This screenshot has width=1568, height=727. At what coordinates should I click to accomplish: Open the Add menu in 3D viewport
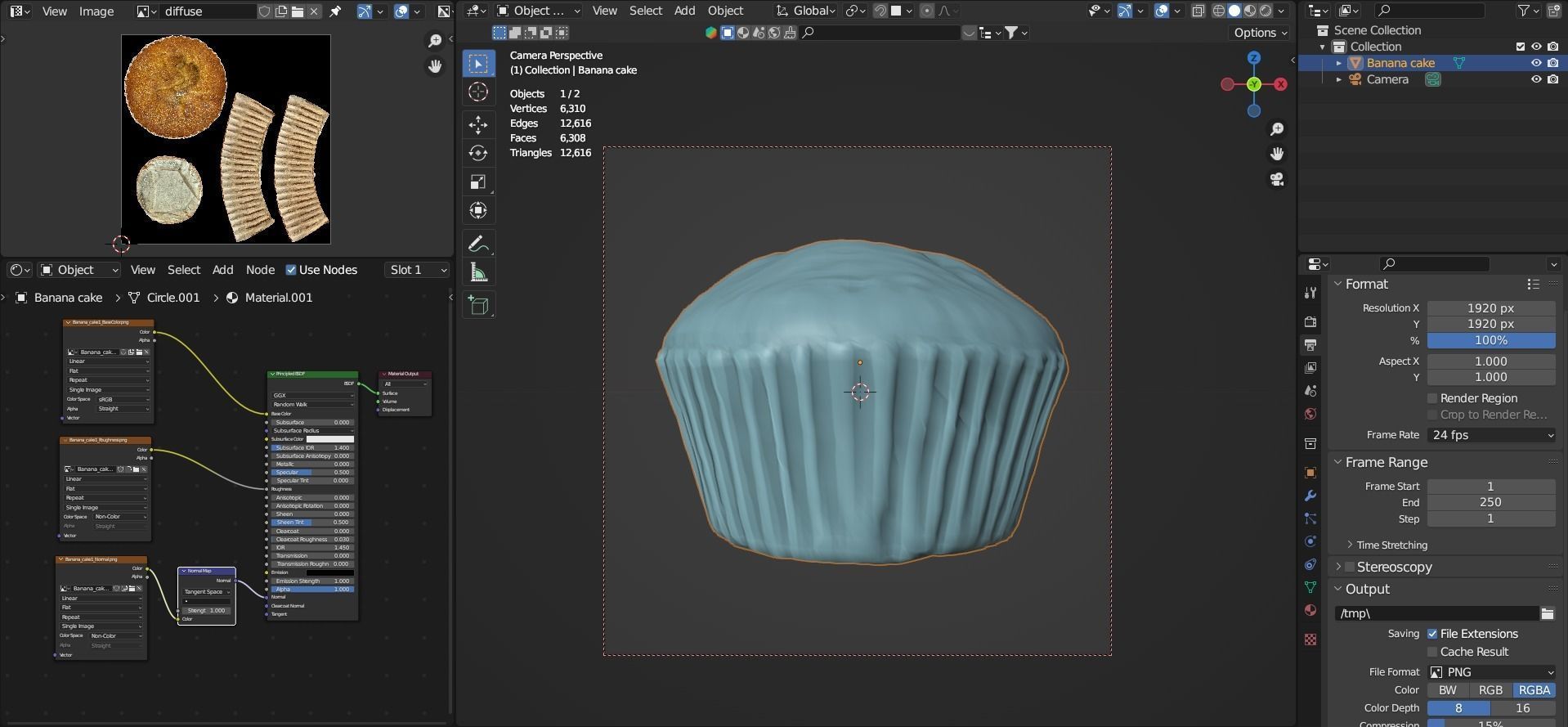point(684,11)
